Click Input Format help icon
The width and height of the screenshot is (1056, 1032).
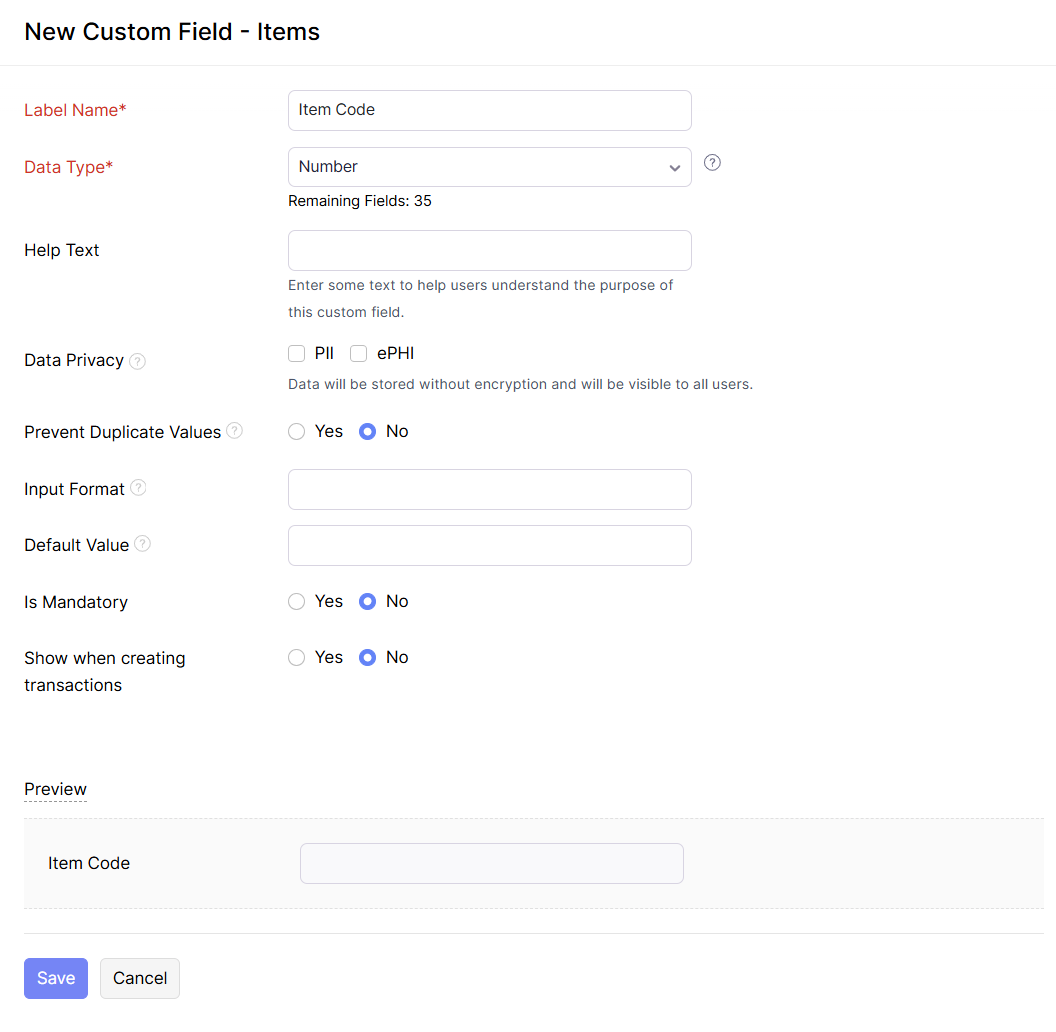click(x=138, y=488)
